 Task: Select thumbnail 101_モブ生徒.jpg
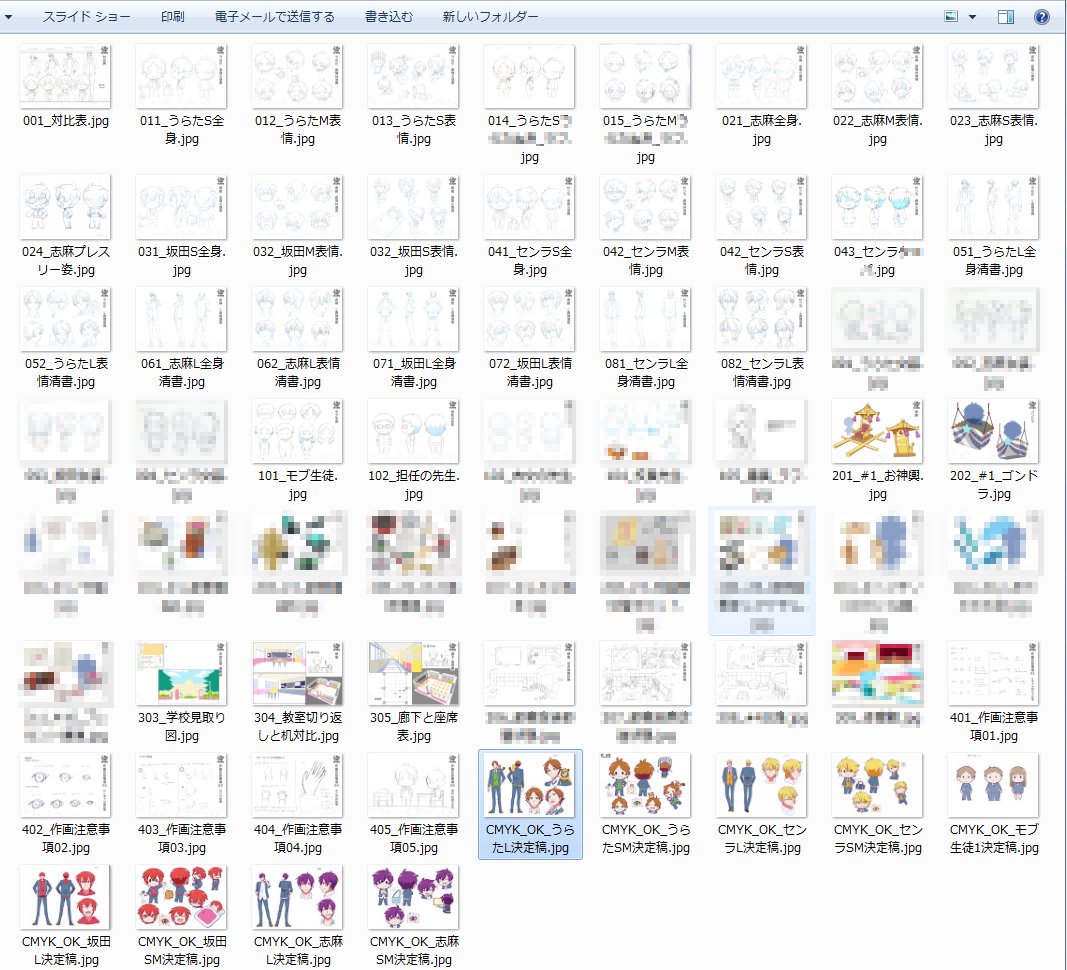click(x=297, y=432)
